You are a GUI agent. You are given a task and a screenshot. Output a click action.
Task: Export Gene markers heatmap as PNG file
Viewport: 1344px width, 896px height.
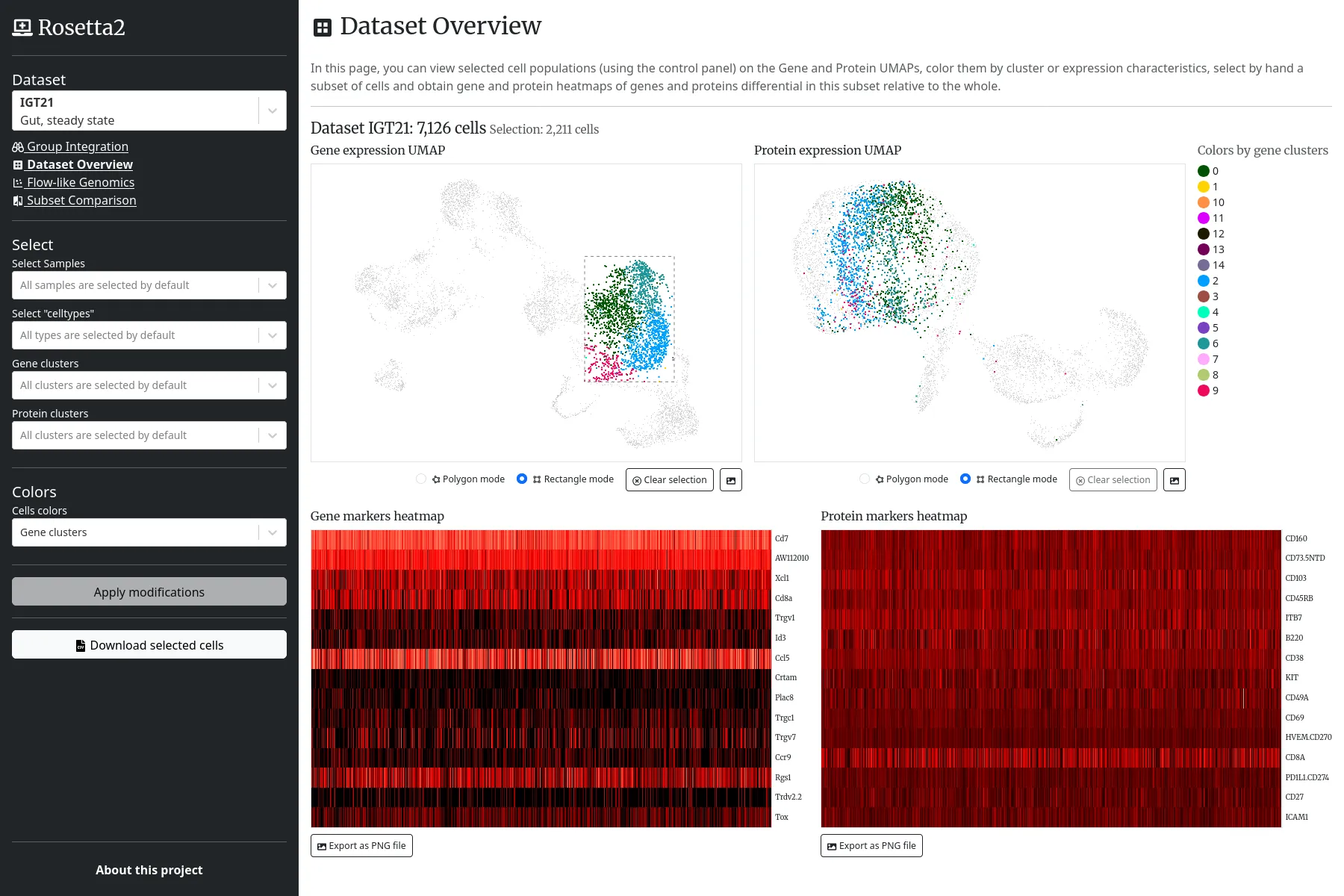point(361,846)
